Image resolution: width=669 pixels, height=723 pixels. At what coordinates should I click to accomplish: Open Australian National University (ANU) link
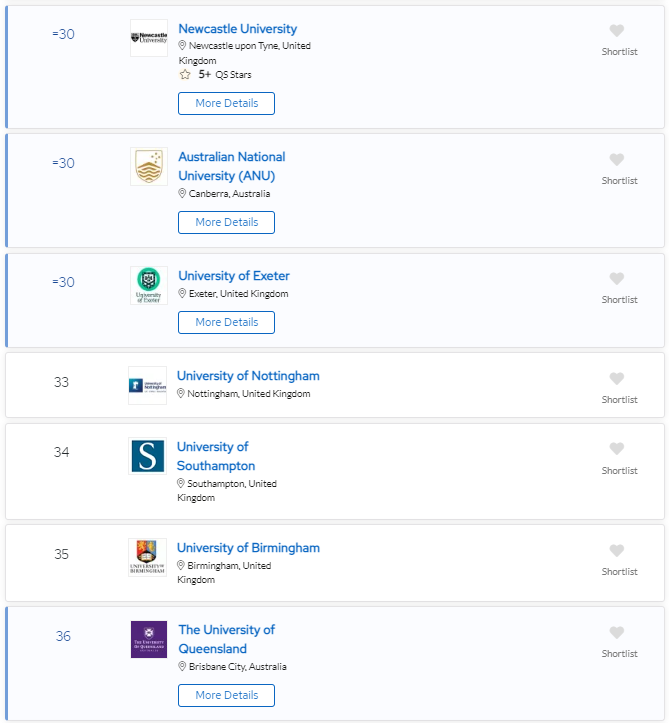tap(231, 166)
